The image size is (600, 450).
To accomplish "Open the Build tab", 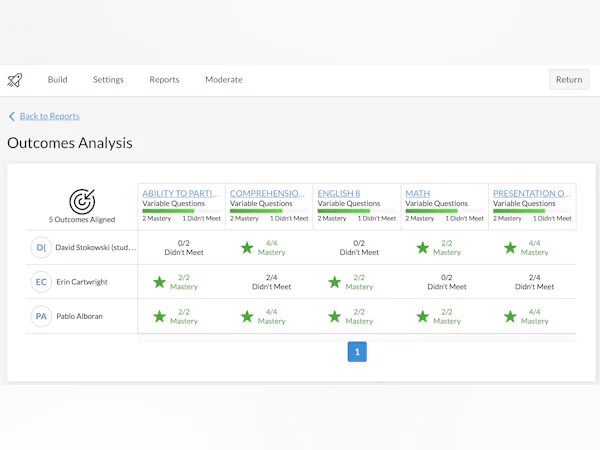I will tap(57, 80).
